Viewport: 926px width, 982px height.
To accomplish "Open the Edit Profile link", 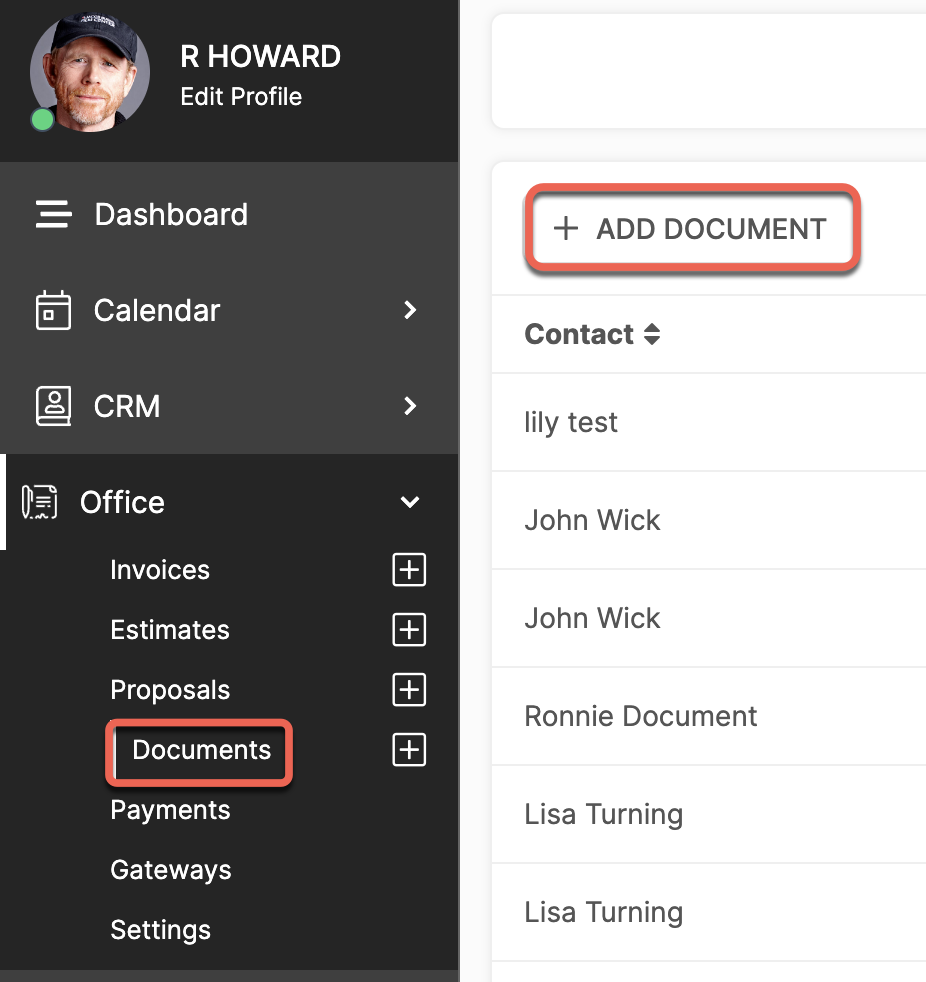I will point(241,96).
